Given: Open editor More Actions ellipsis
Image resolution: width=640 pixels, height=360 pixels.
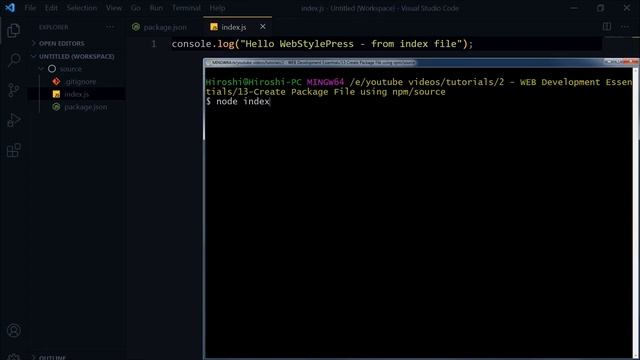Looking at the screenshot, I should [x=625, y=27].
